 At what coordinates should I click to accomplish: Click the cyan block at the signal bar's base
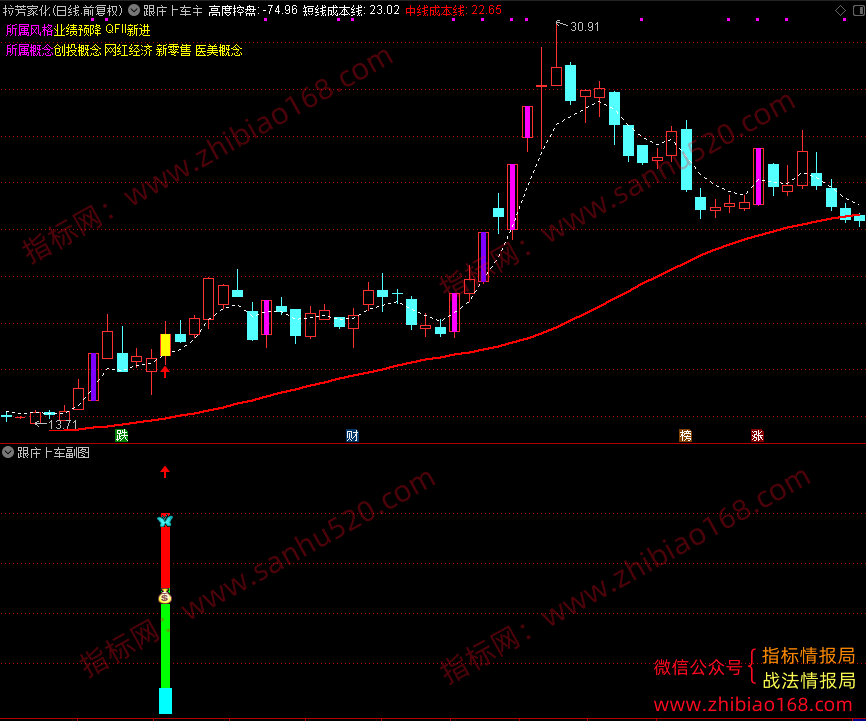pos(165,701)
